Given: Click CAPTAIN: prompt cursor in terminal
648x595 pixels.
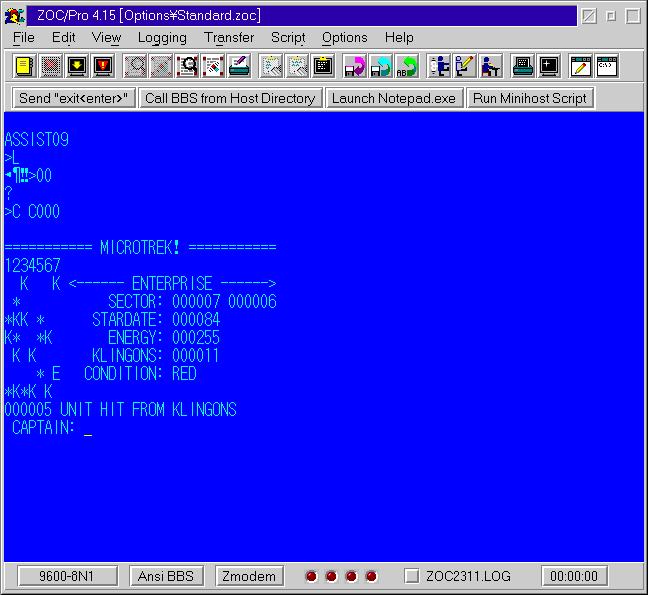Looking at the screenshot, I should (88, 434).
